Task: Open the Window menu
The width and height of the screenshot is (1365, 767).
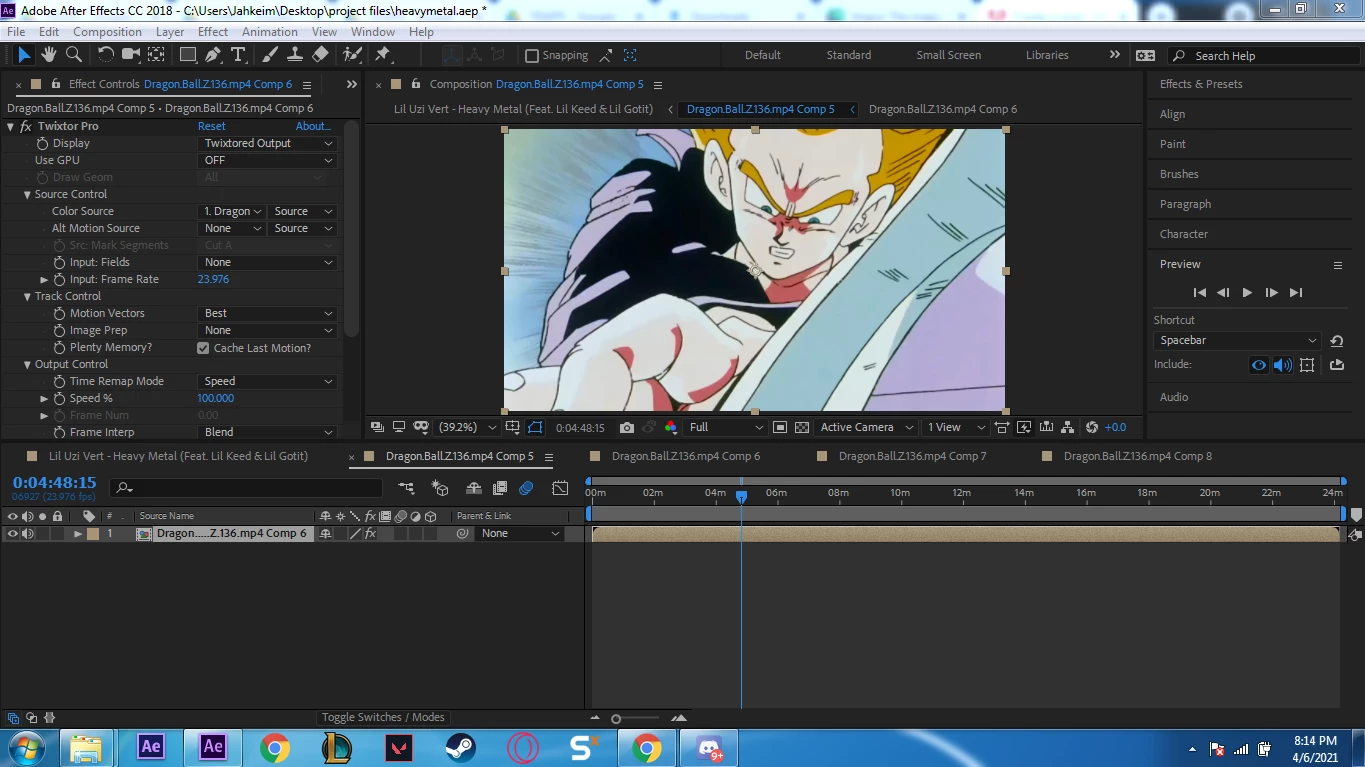Action: (x=372, y=32)
